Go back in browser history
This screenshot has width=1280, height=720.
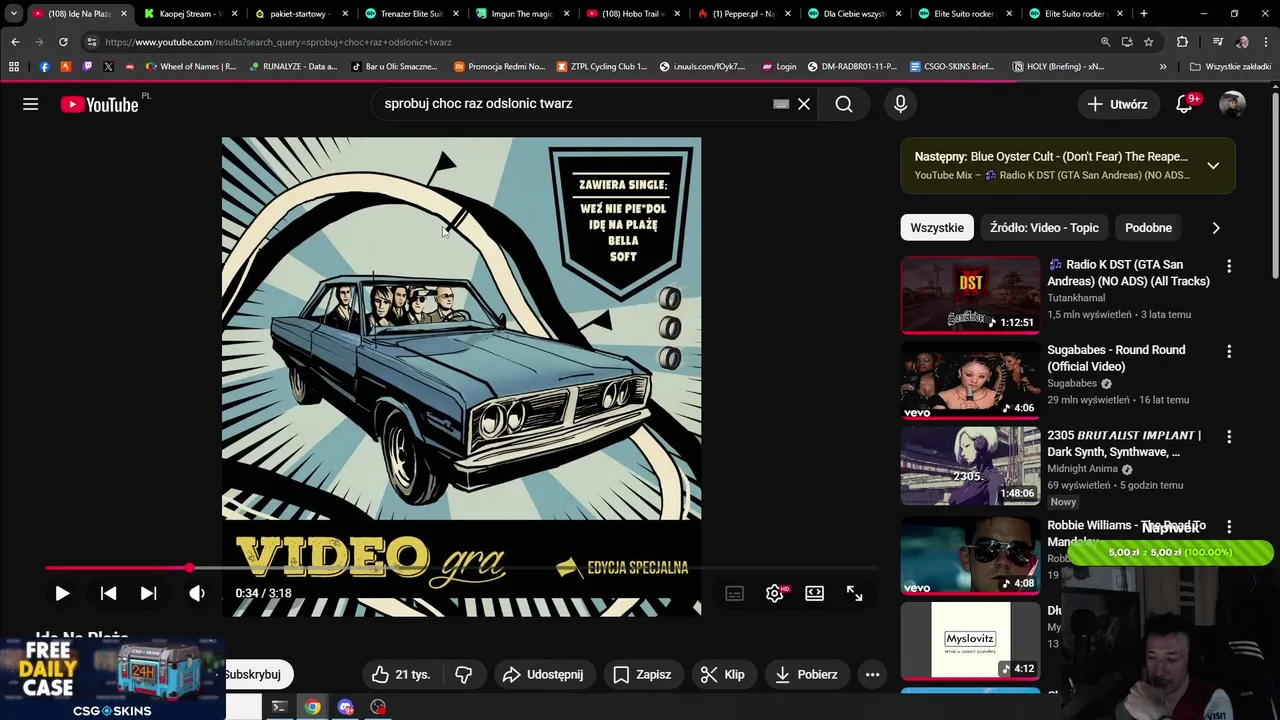15,42
